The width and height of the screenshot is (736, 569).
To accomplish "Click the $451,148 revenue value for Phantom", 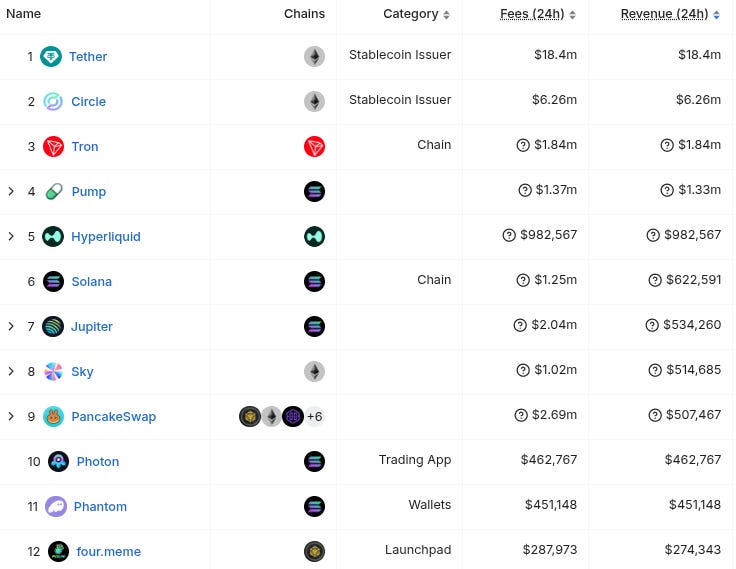I will 695,505.
